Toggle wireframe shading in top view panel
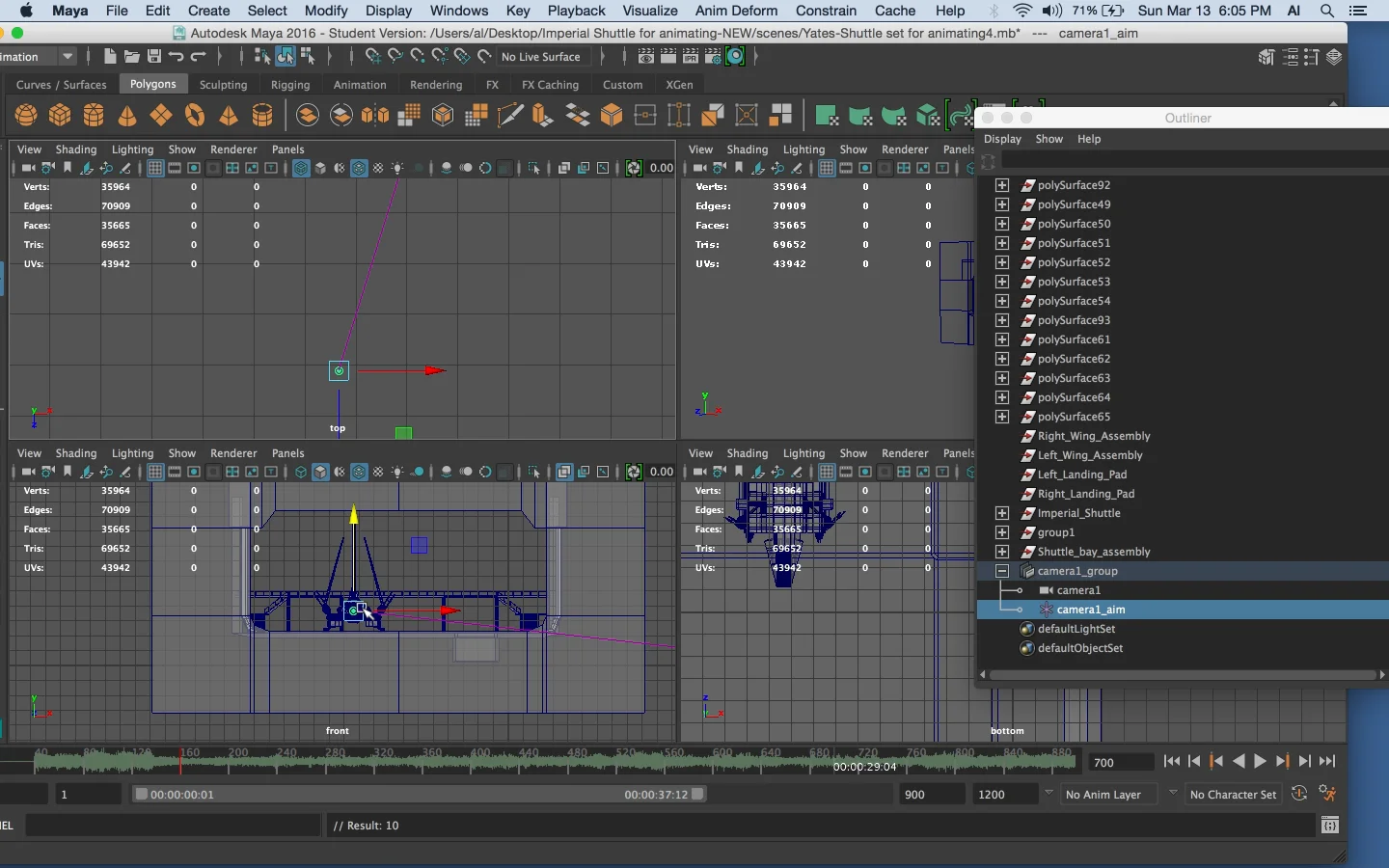This screenshot has width=1389, height=868. (301, 168)
